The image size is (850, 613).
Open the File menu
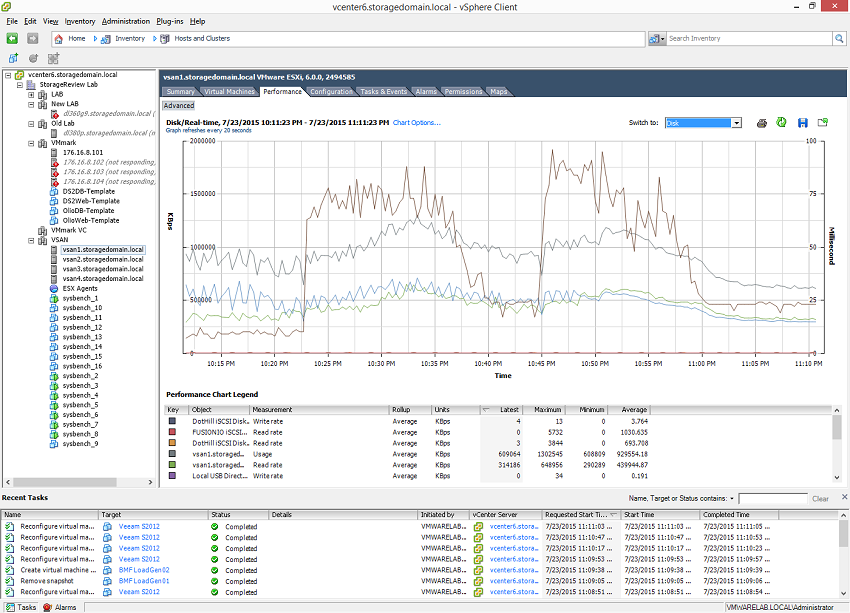(x=12, y=21)
